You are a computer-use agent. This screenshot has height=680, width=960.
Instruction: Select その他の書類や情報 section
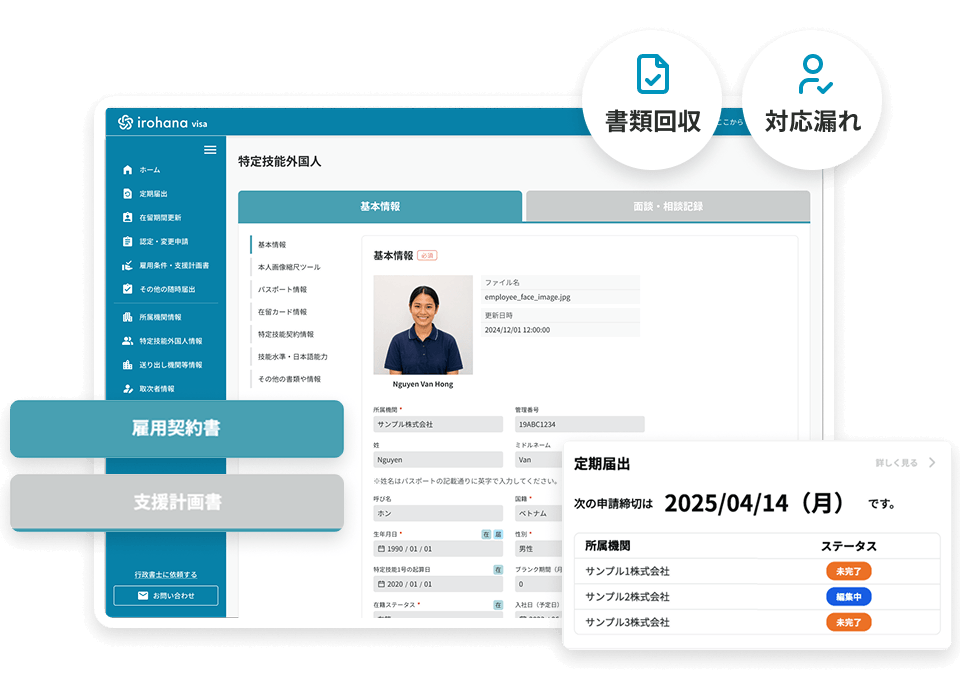point(289,379)
